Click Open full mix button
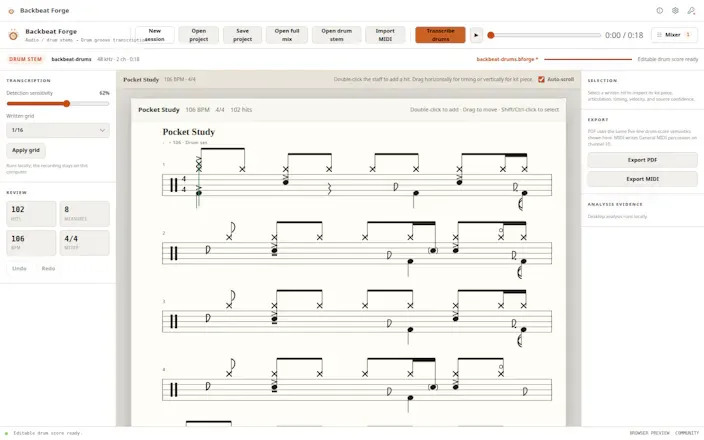Viewport: 704px width, 440px height. tap(287, 35)
